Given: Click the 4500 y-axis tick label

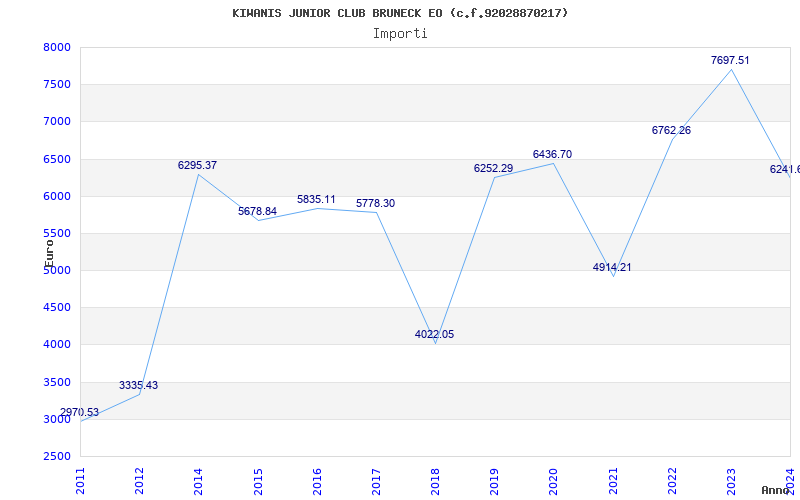Looking at the screenshot, I should [x=57, y=308].
